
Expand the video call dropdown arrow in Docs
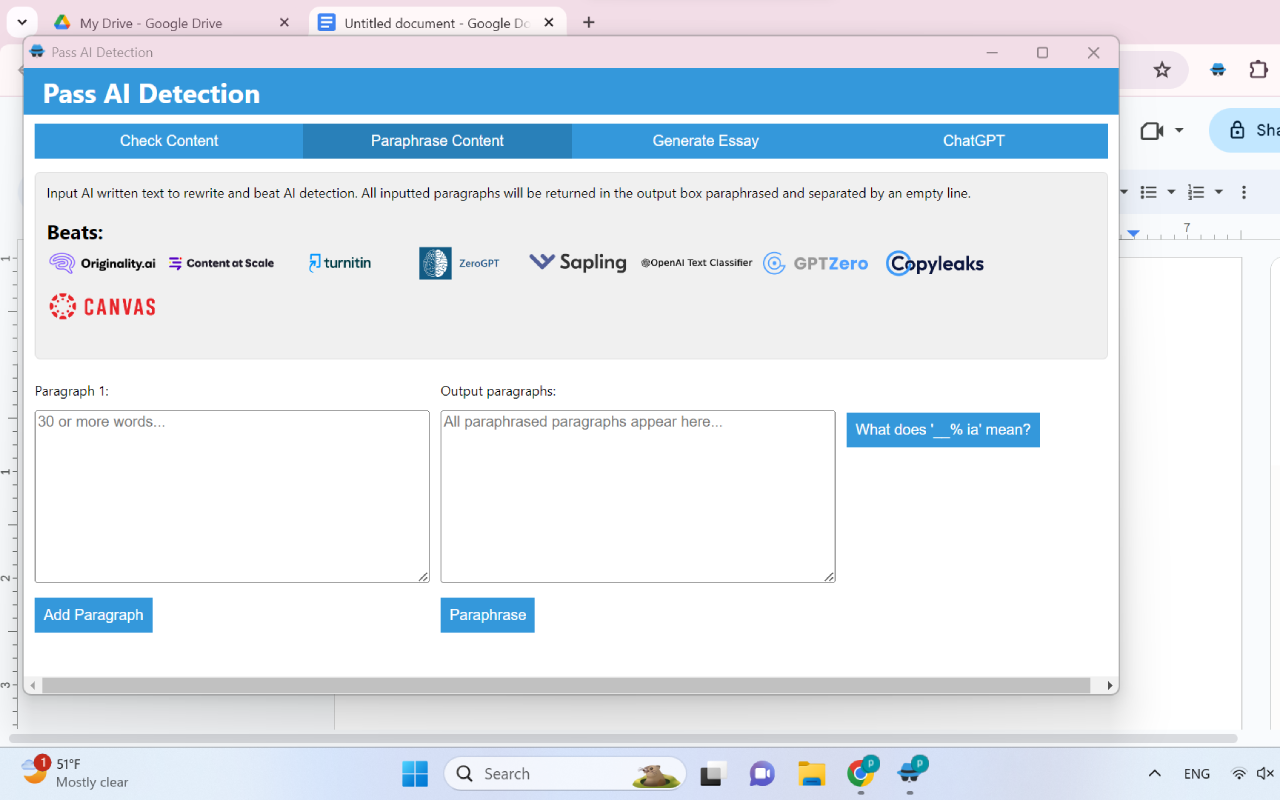point(1179,131)
